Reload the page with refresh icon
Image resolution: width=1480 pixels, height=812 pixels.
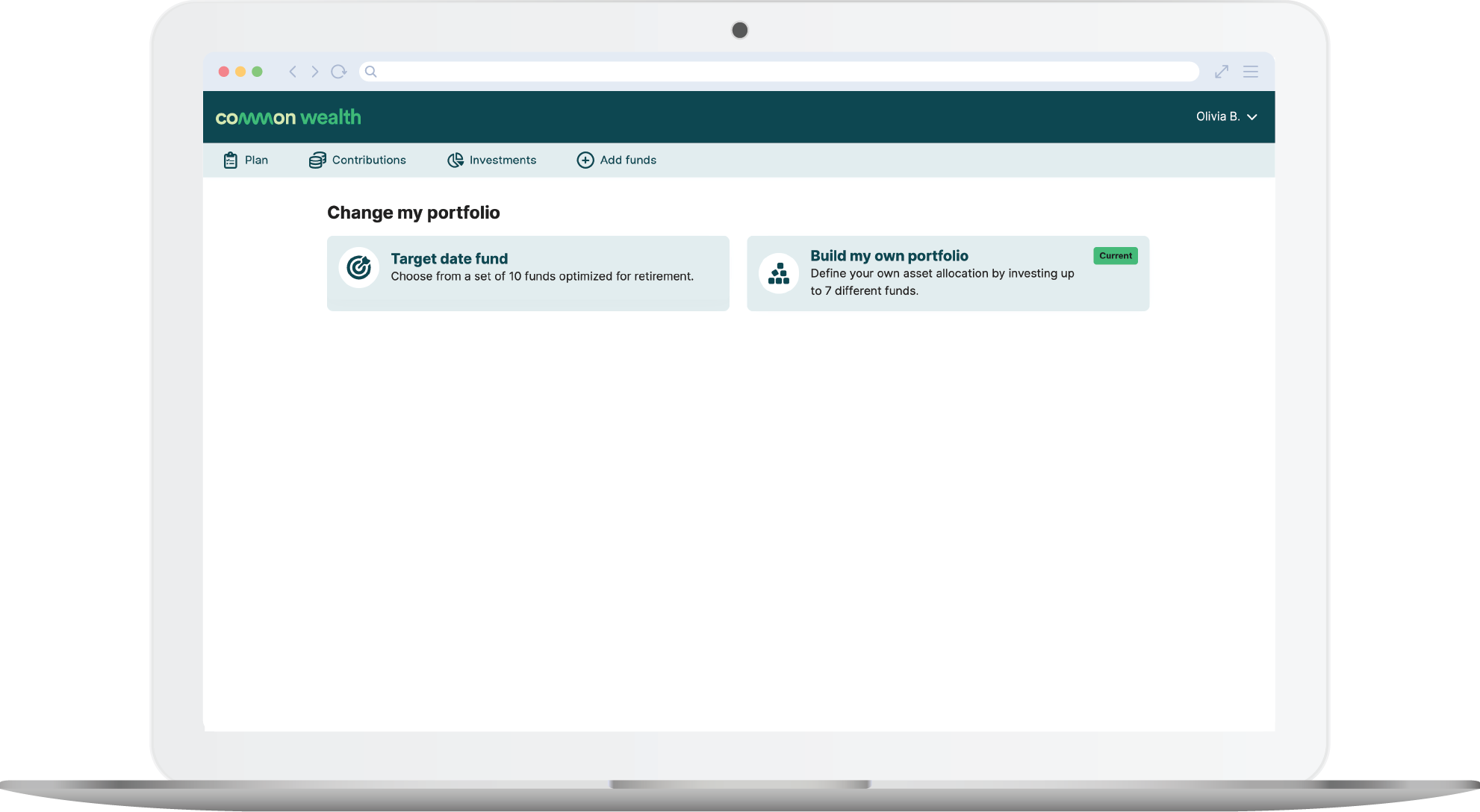click(339, 72)
